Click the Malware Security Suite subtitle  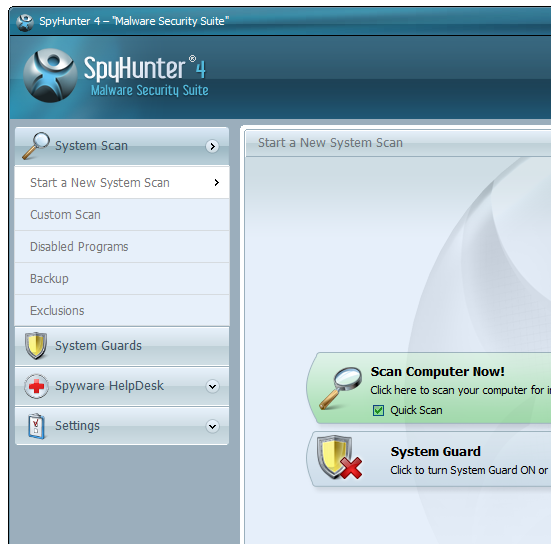[x=150, y=90]
